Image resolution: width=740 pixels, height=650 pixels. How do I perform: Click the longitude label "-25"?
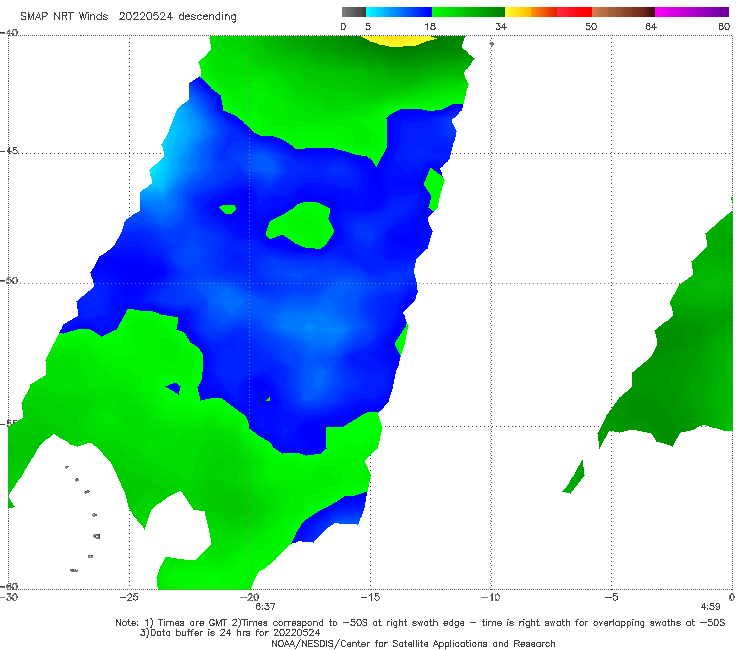pos(129,597)
